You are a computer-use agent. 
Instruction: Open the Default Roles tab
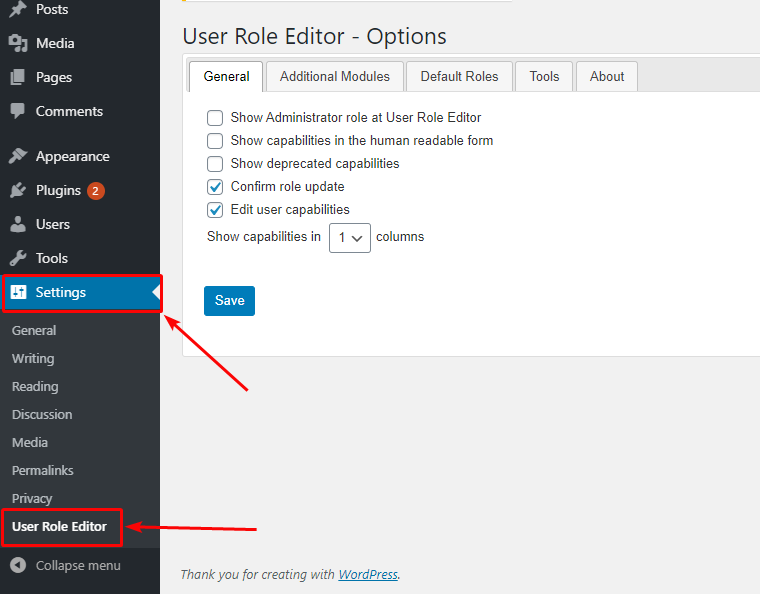459,77
